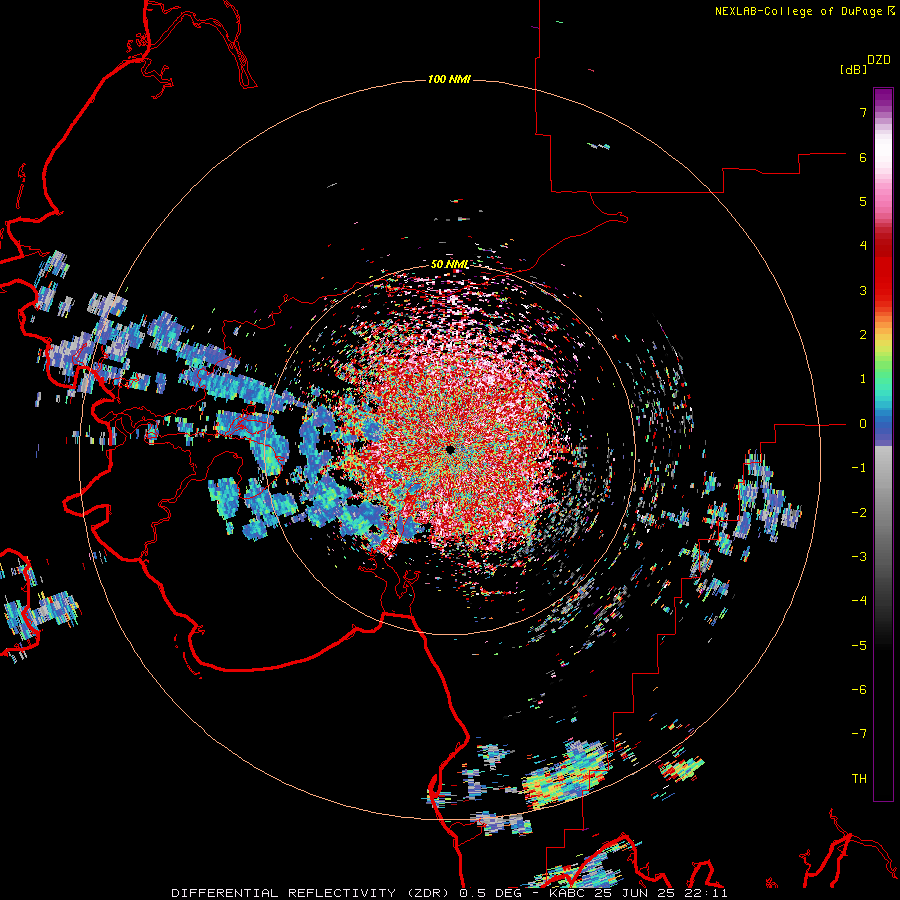Click the -6 dB scale tick label
This screenshot has width=900, height=900.
click(859, 690)
